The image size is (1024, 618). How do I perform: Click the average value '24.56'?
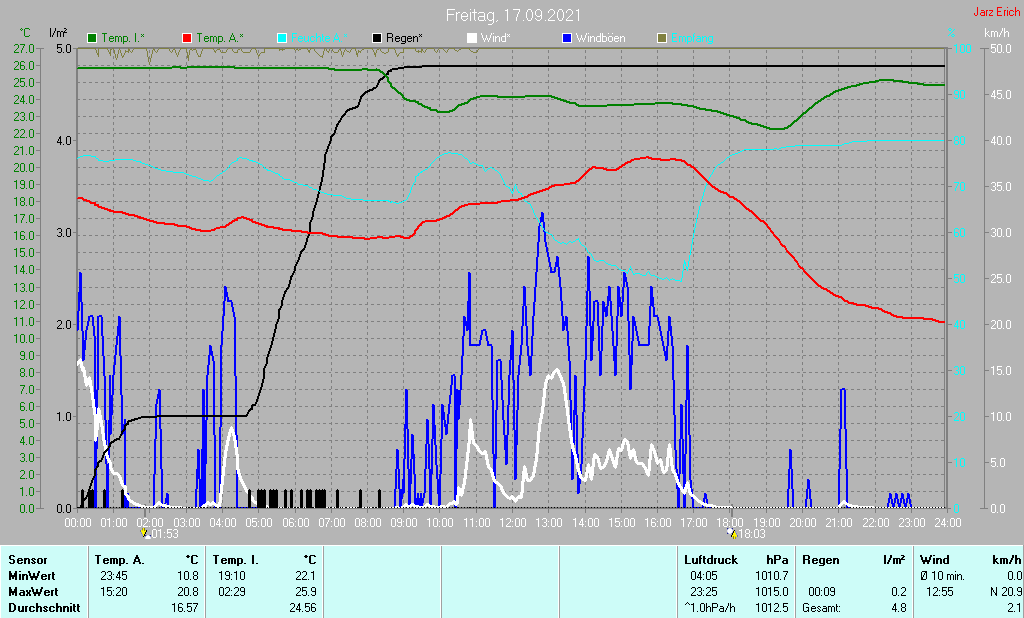point(303,608)
